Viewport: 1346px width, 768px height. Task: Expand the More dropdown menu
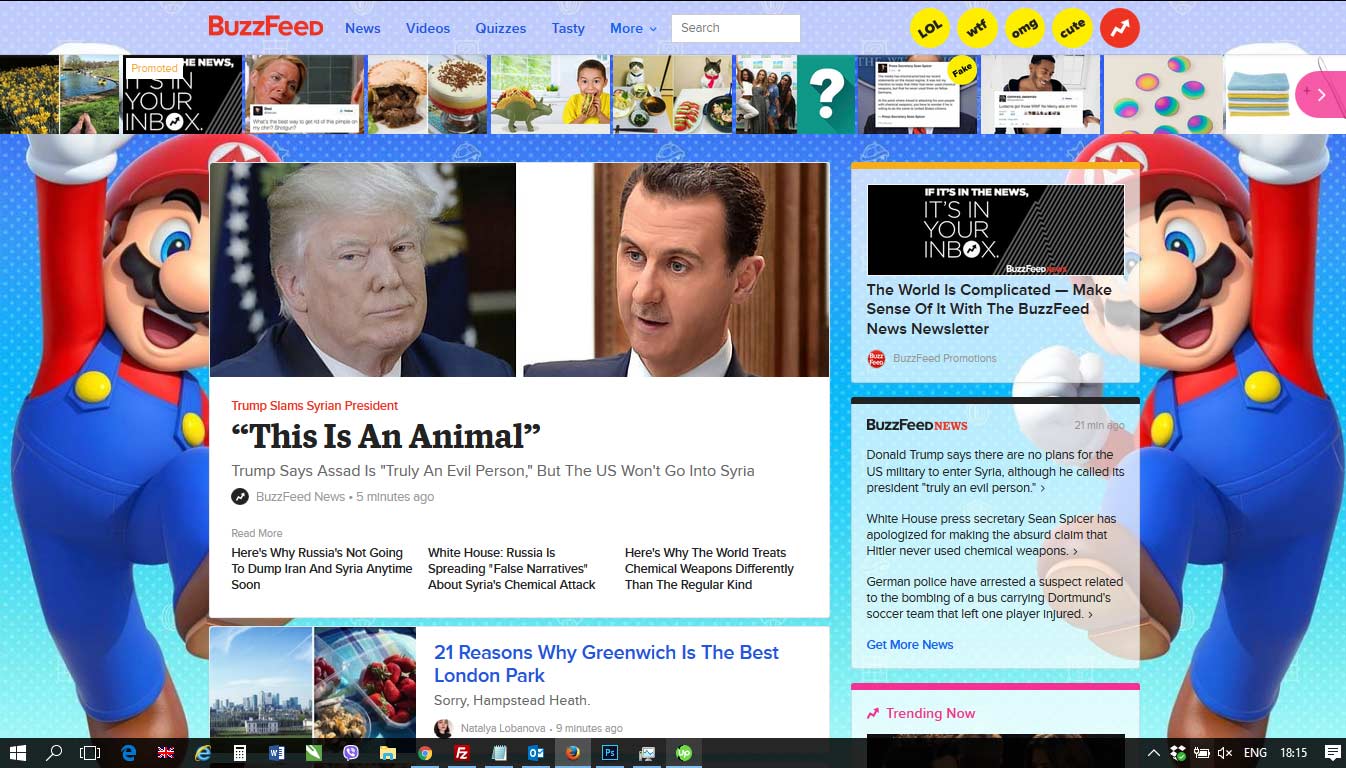pyautogui.click(x=633, y=28)
